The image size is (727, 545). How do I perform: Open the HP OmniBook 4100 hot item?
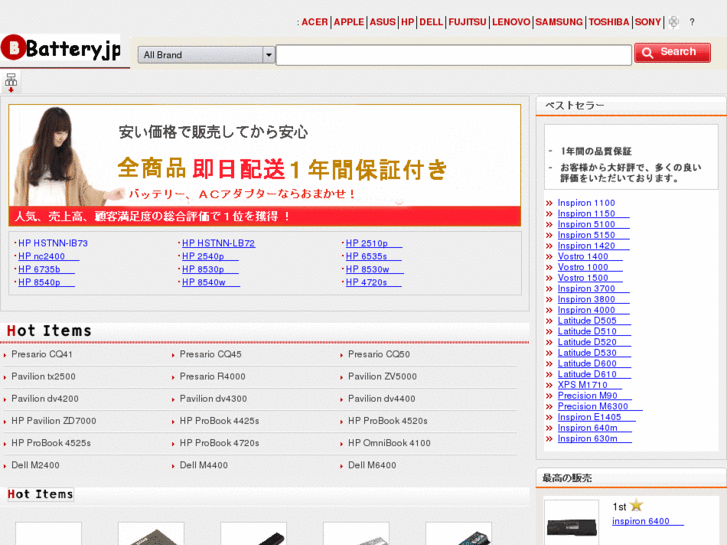(389, 443)
